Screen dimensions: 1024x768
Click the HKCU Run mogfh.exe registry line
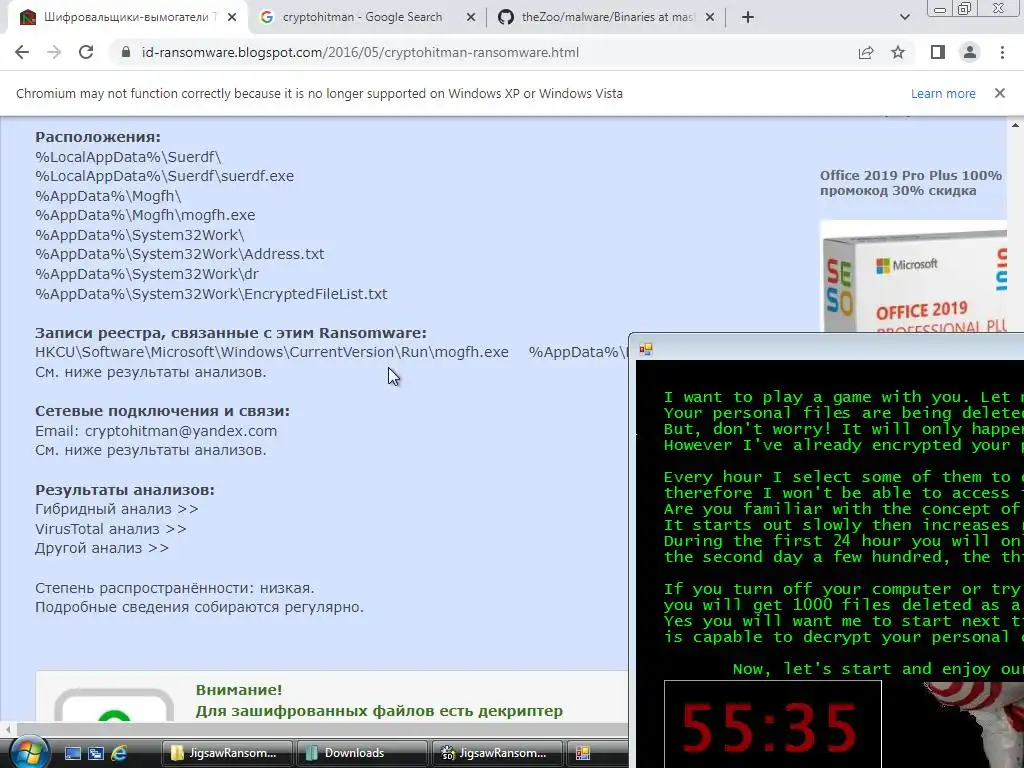tap(272, 352)
